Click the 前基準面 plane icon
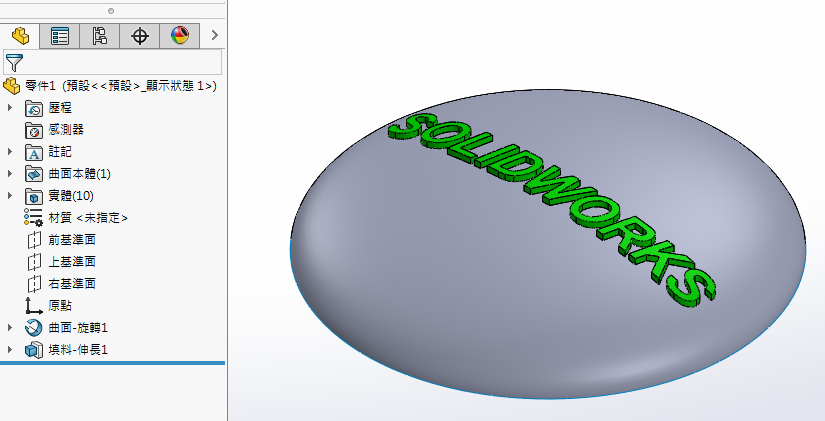The width and height of the screenshot is (825, 421). click(x=34, y=240)
